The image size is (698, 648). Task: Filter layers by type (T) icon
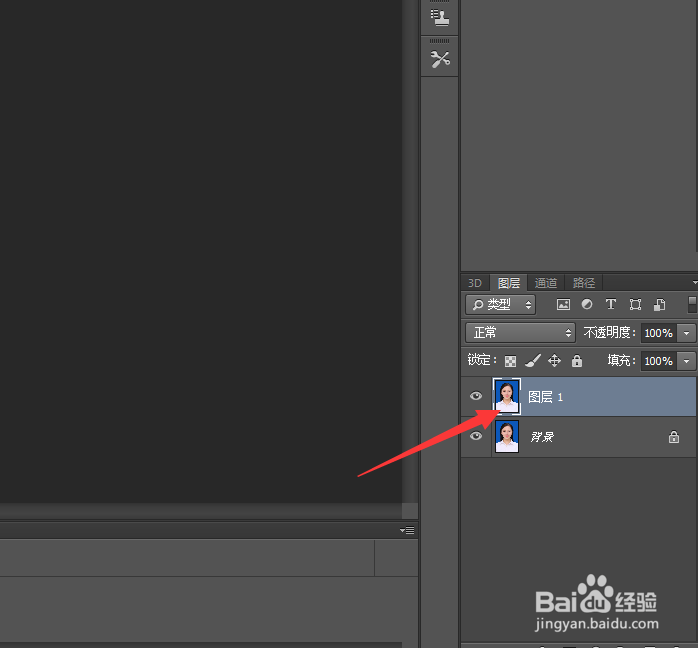(x=611, y=304)
